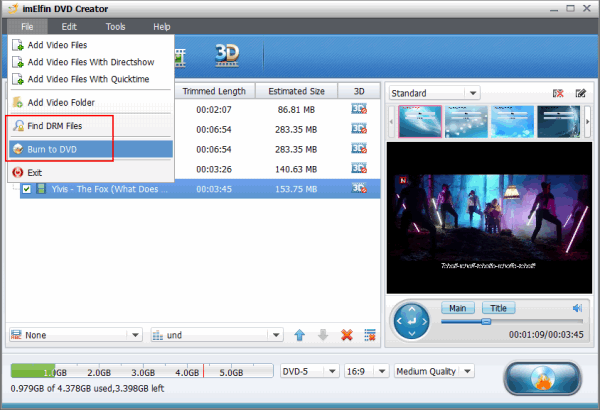Select the third menu template thumbnail
Viewport: 600px width, 410px height.
pyautogui.click(x=512, y=122)
